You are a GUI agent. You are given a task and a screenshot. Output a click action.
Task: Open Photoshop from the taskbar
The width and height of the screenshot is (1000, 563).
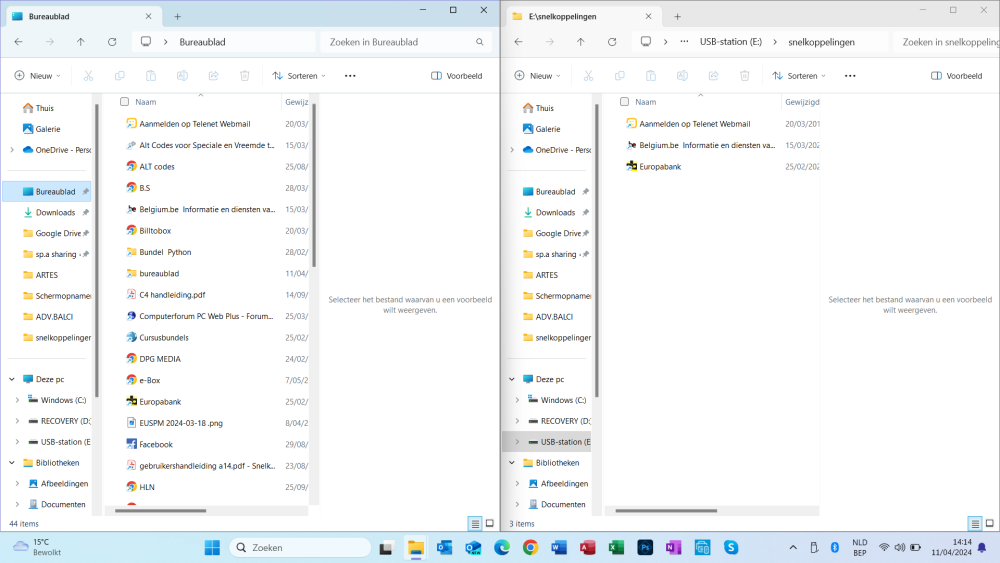tap(646, 547)
